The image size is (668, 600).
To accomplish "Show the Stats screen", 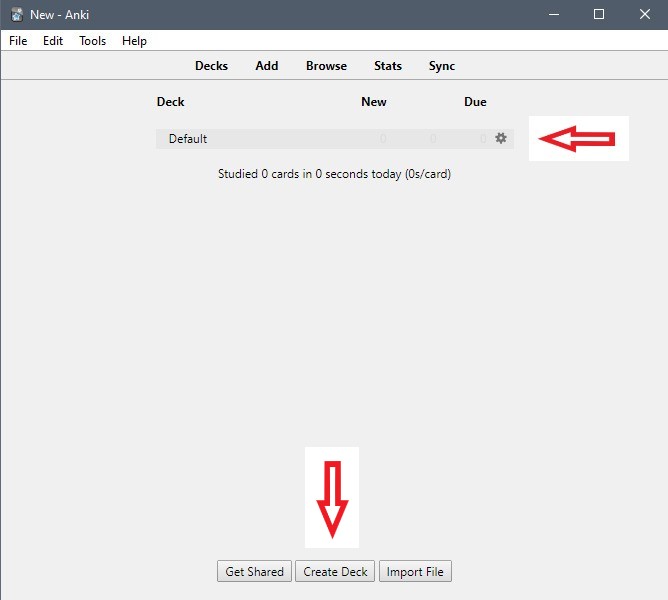I will pyautogui.click(x=388, y=66).
